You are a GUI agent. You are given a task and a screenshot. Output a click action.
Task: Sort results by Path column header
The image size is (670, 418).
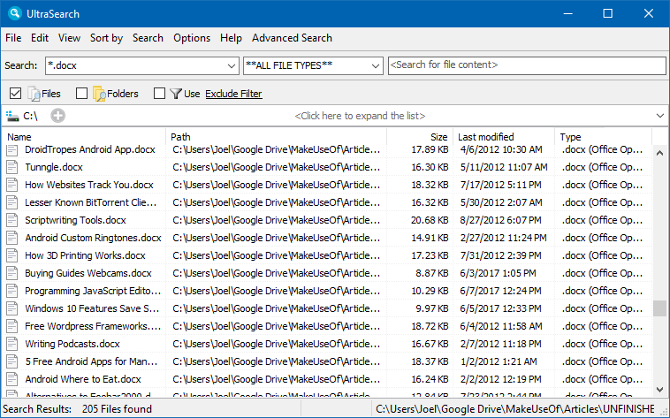[x=276, y=137]
